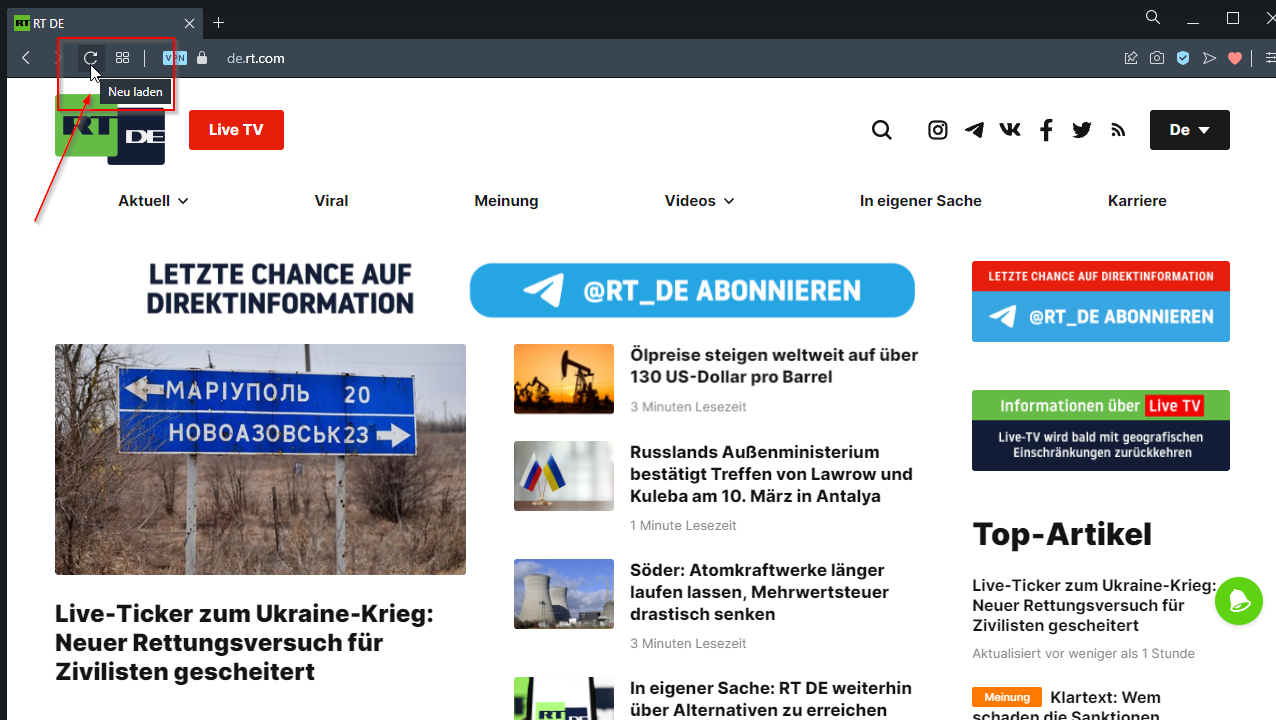Image resolution: width=1276 pixels, height=720 pixels.
Task: Open oil pump article thumbnail
Action: click(x=564, y=379)
